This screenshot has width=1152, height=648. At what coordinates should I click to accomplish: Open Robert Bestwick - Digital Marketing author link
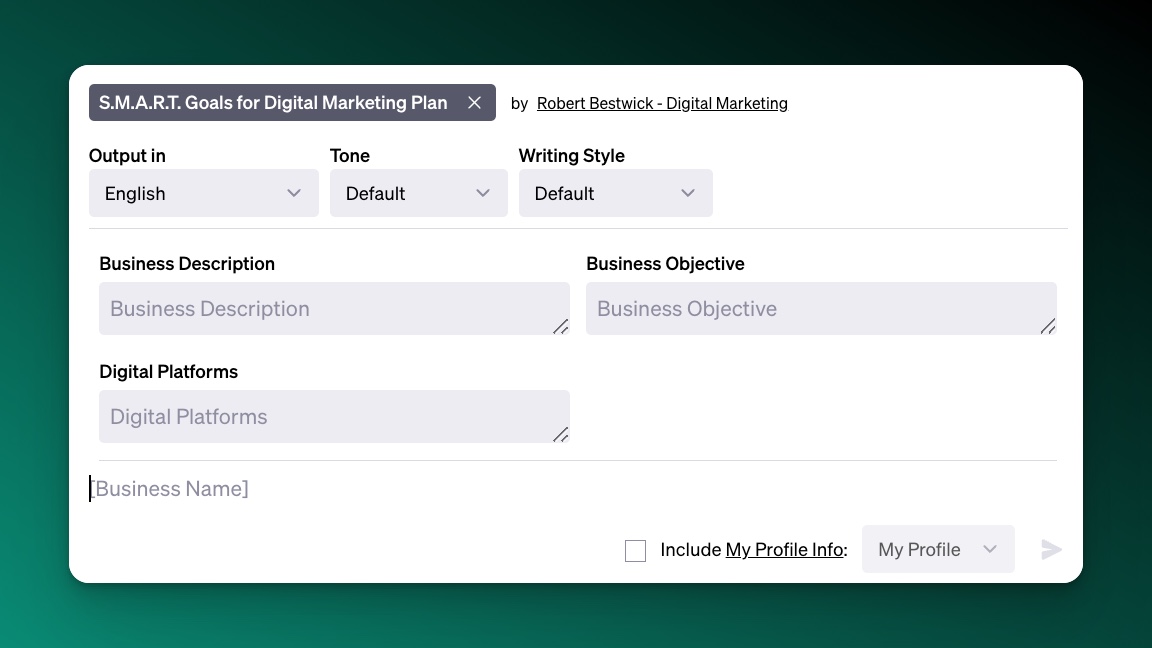(x=662, y=104)
